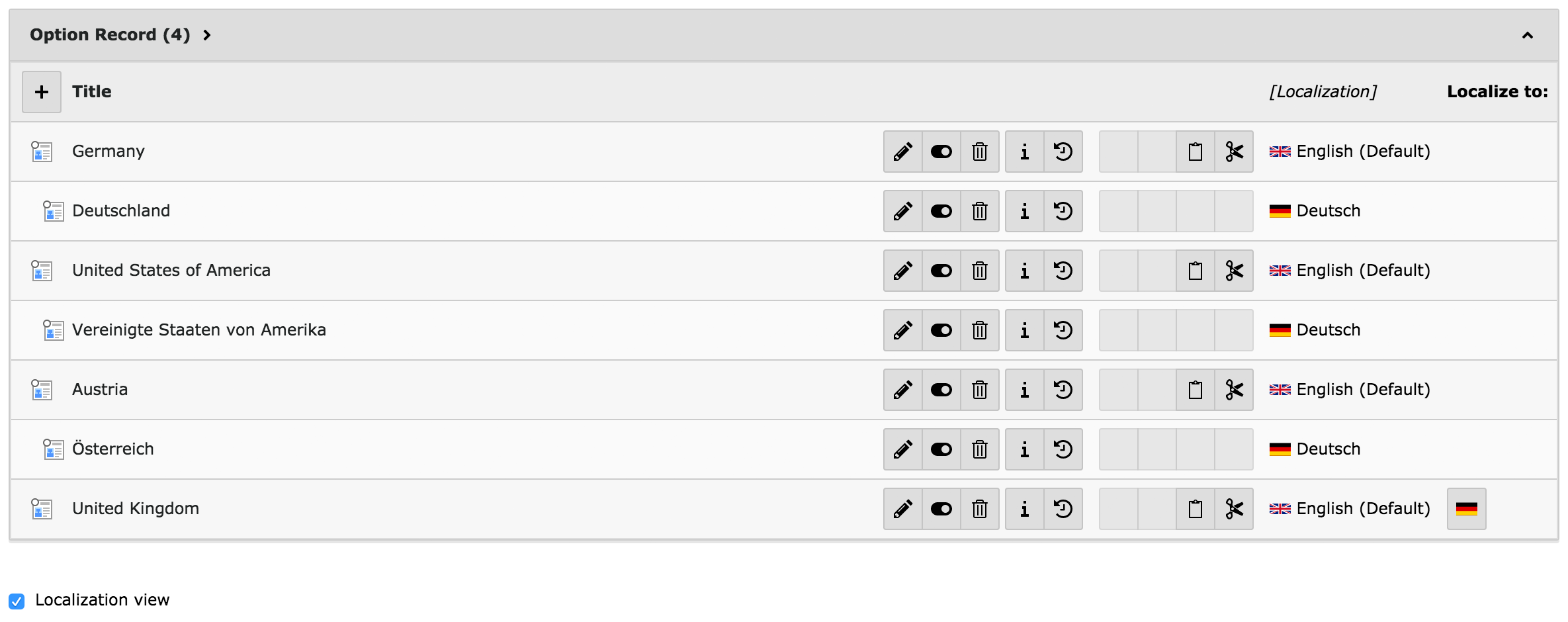Screen dimensions: 1568x622
Task: Add new option record with plus button
Action: point(42,92)
